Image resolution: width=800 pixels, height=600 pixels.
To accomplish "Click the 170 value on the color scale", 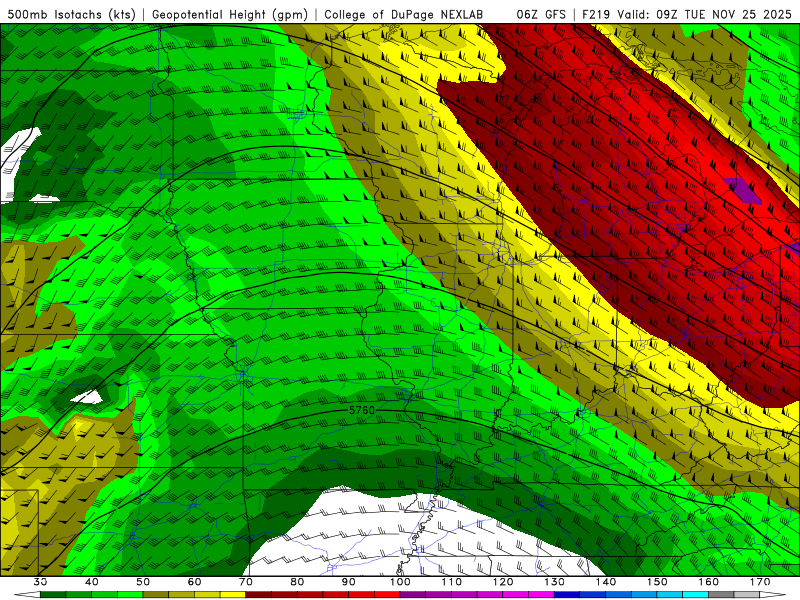I will coord(760,582).
